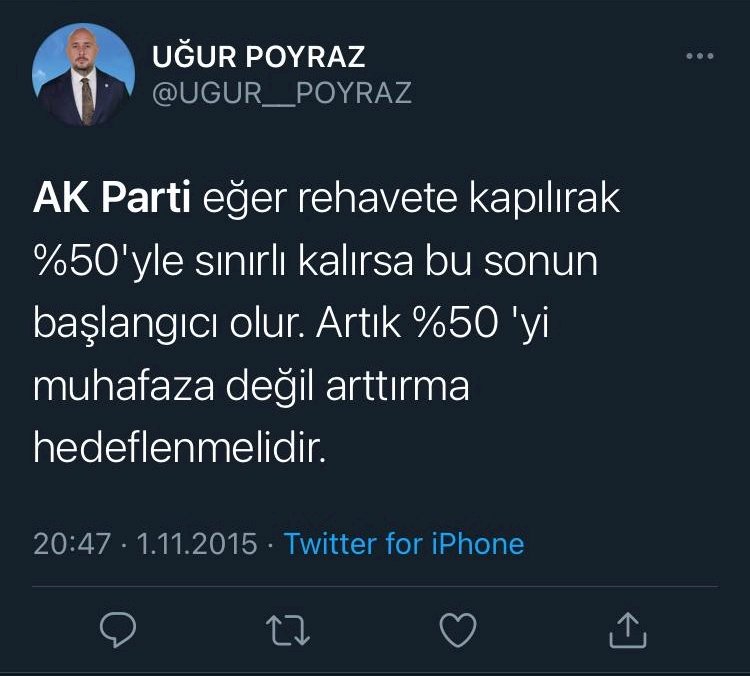
Task: Click the %50'yle text in the tweet
Action: coord(109,262)
